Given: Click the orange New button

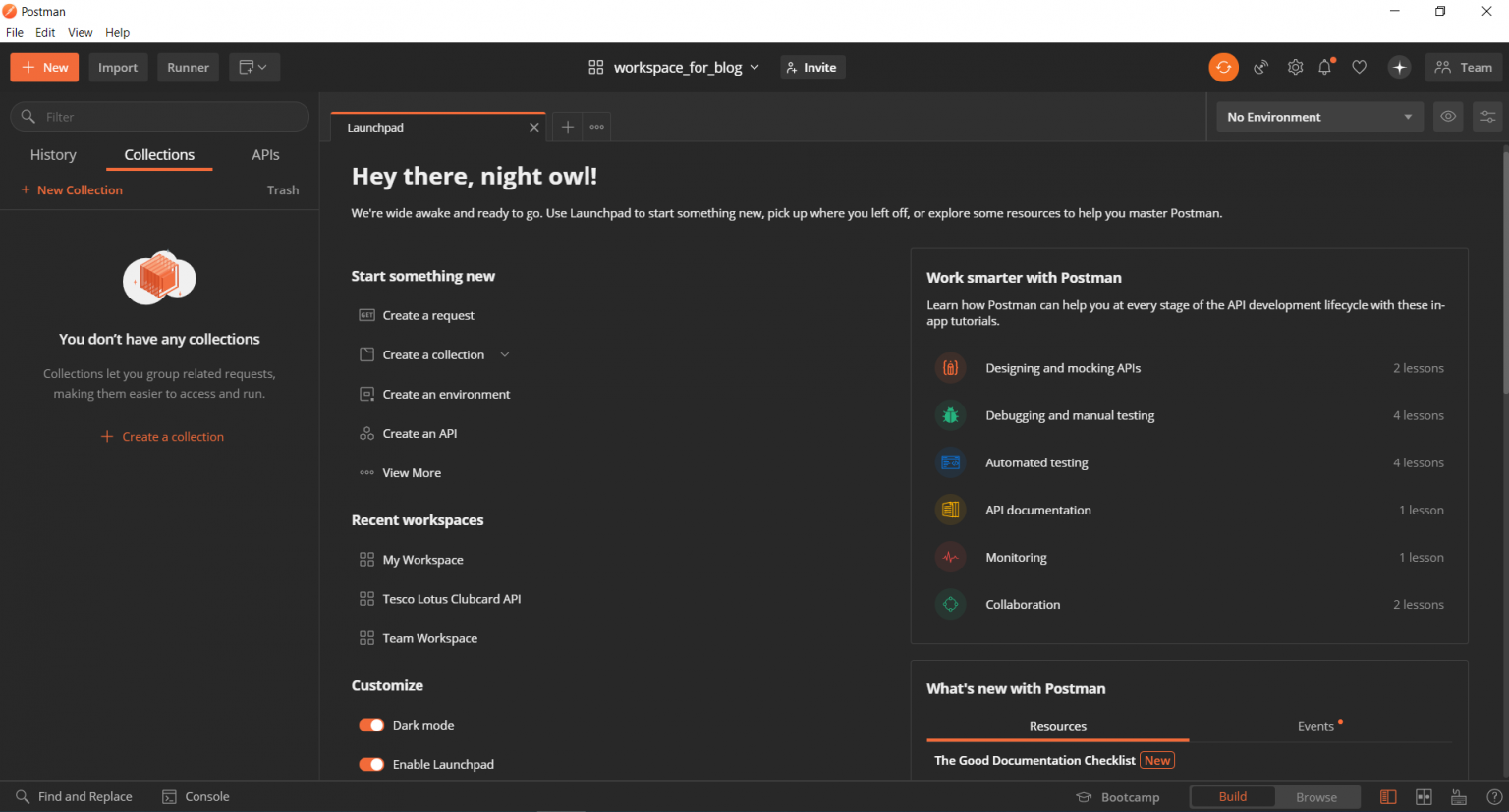Looking at the screenshot, I should pyautogui.click(x=44, y=67).
